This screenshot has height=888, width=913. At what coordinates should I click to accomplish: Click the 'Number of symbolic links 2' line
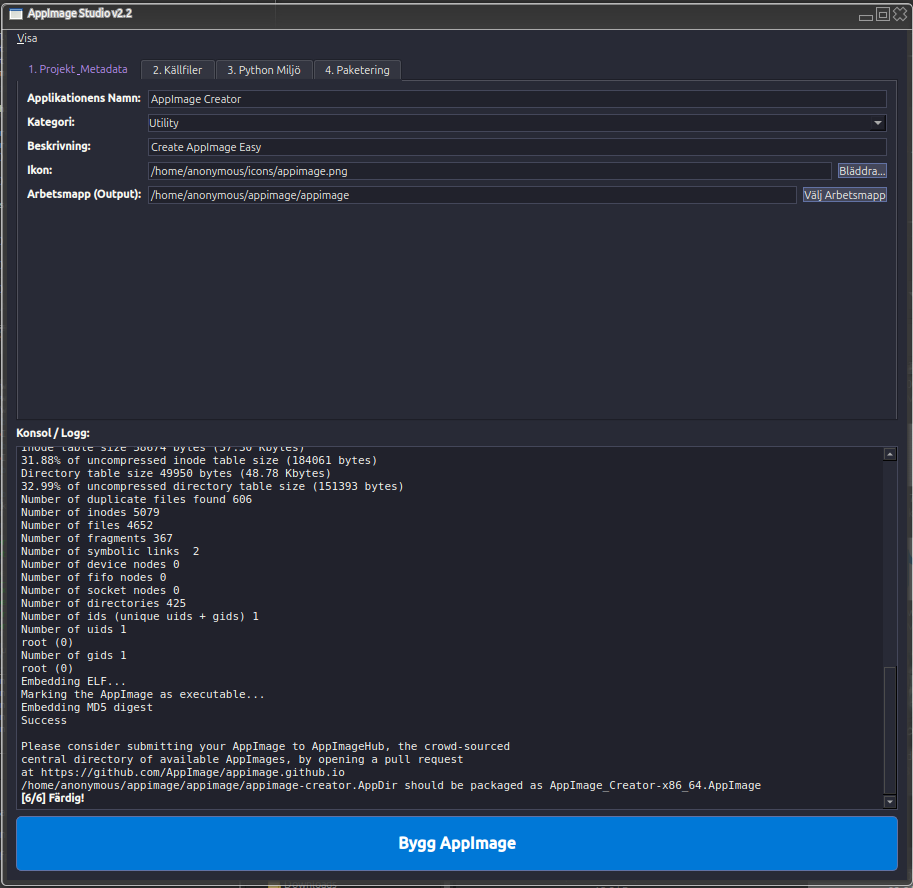[110, 551]
